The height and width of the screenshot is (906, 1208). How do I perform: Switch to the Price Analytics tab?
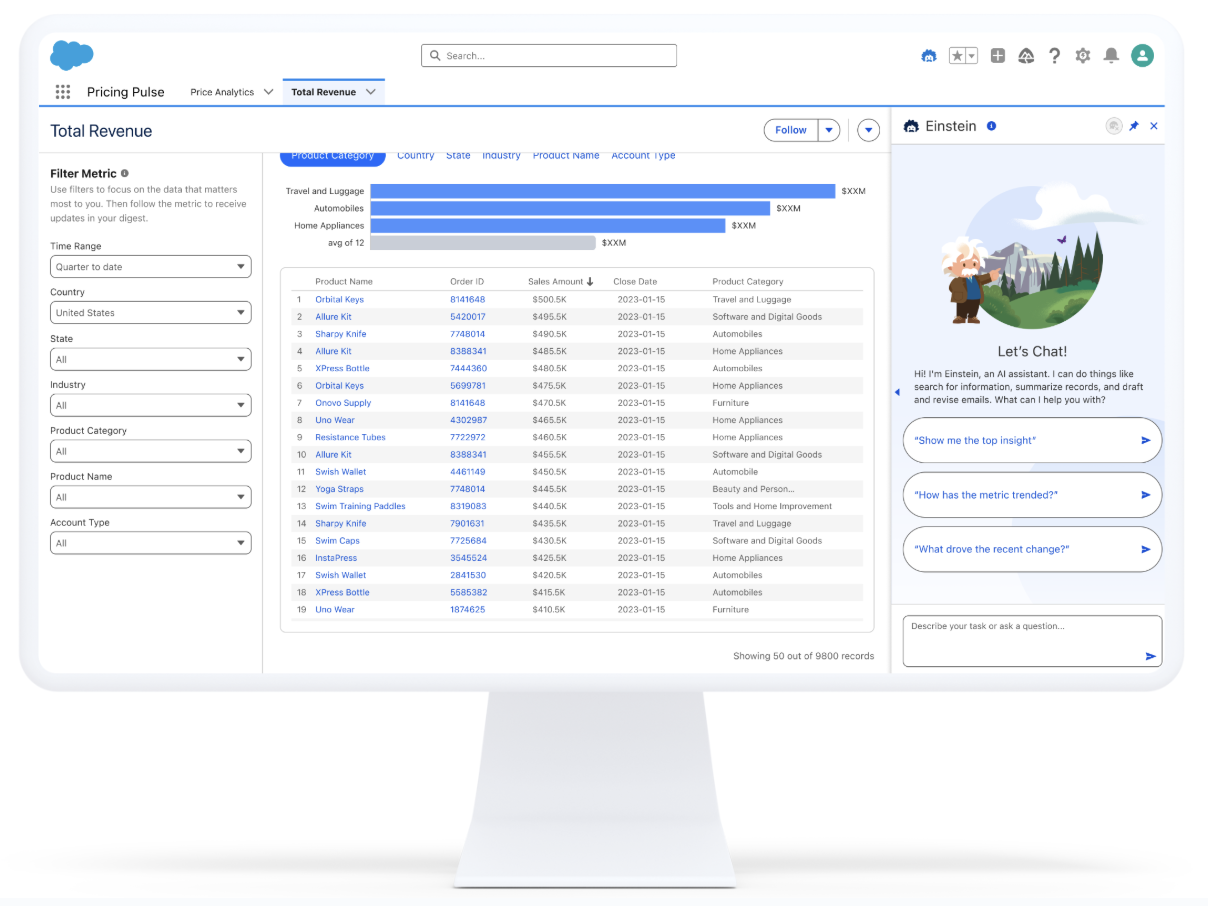(222, 92)
